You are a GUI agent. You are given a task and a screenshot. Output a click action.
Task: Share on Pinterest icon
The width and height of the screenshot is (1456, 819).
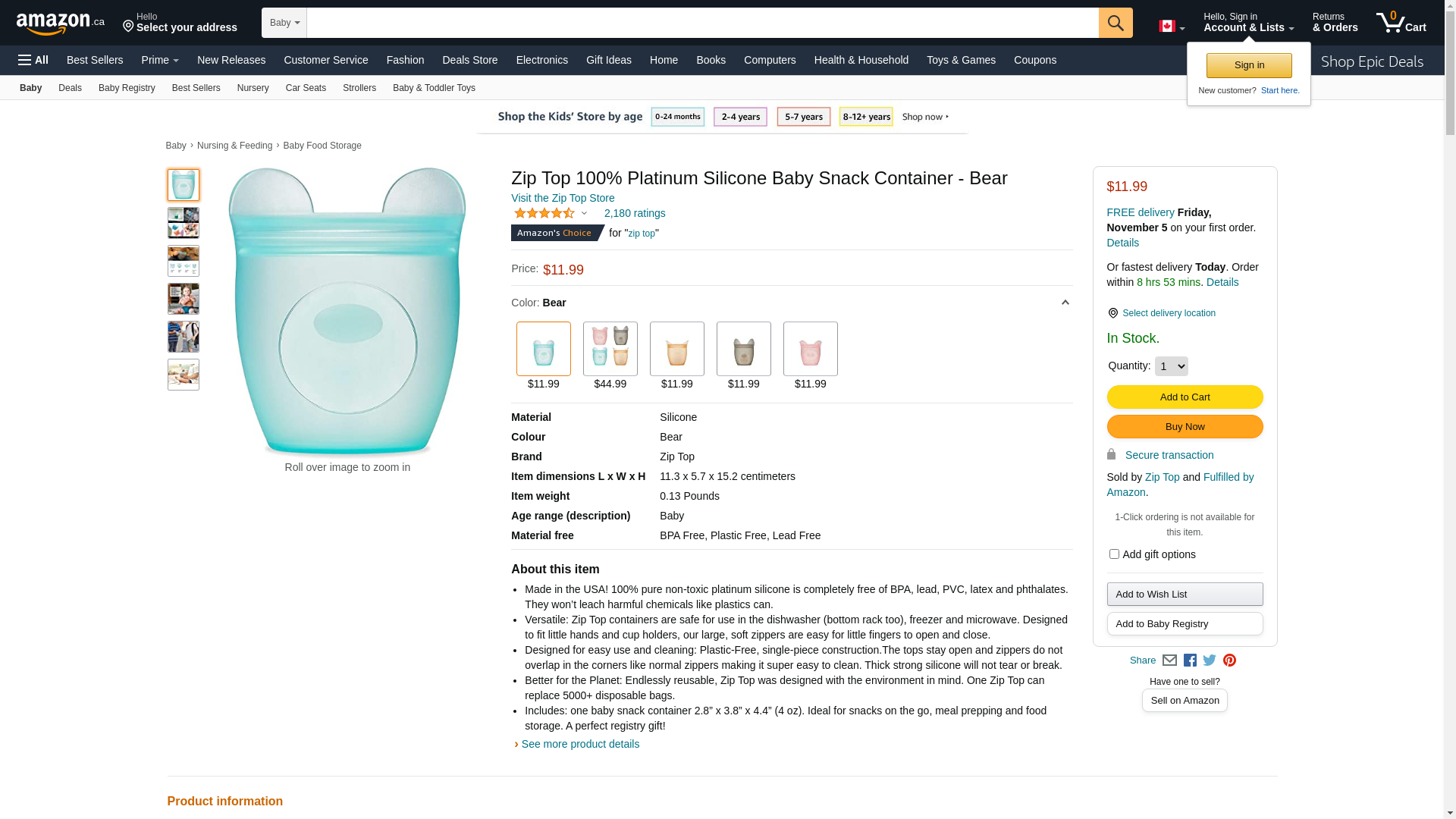click(1229, 661)
